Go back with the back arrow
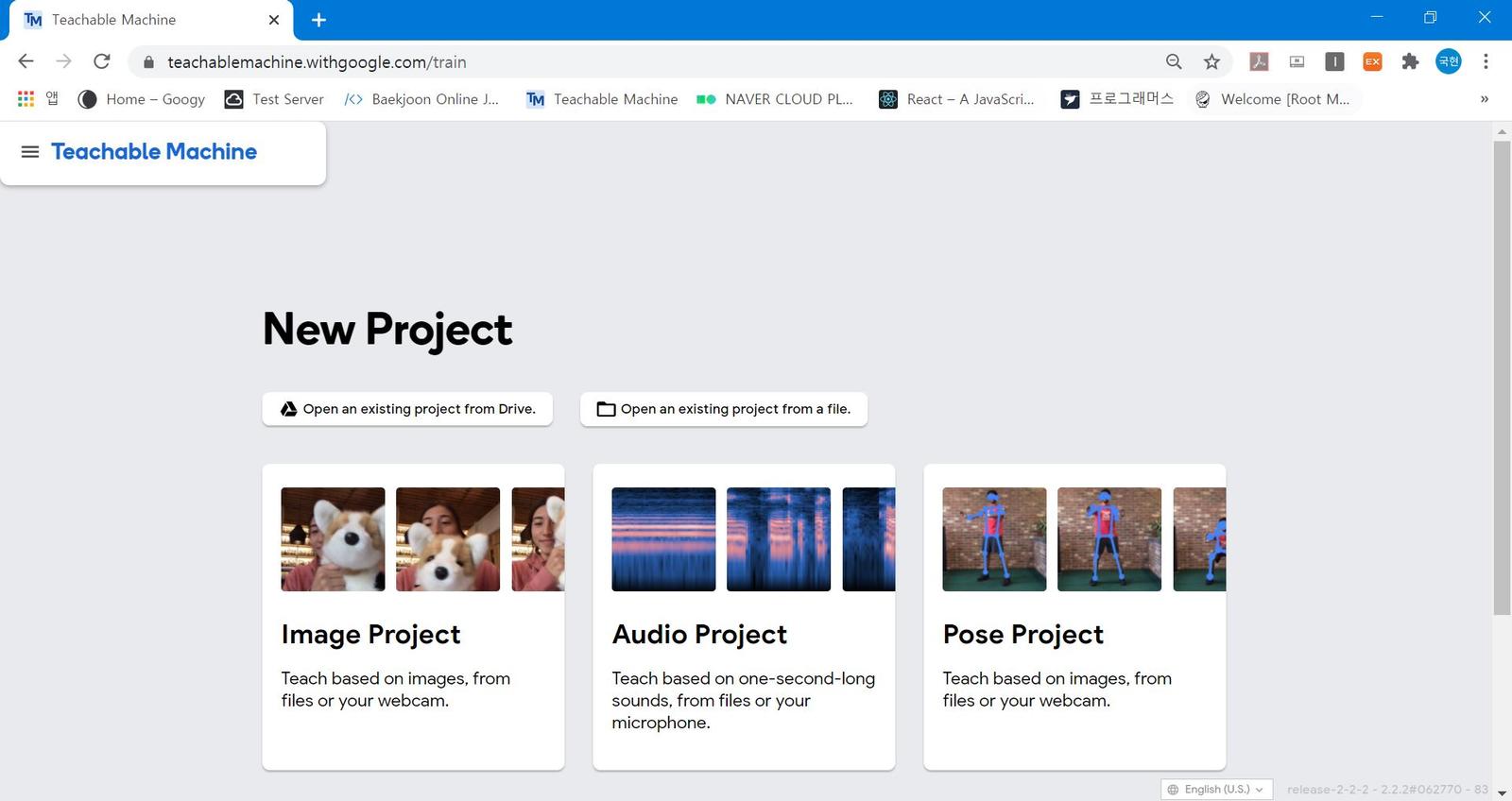The height and width of the screenshot is (801, 1512). [26, 62]
